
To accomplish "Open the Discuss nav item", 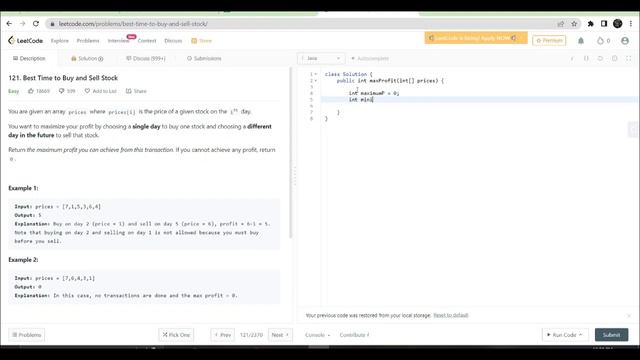I will coord(173,41).
